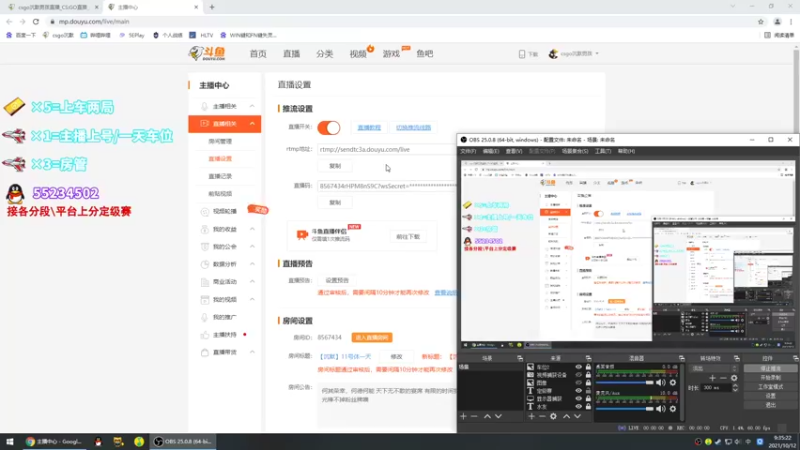
Task: Move scene down with the down arrow
Action: (x=498, y=416)
